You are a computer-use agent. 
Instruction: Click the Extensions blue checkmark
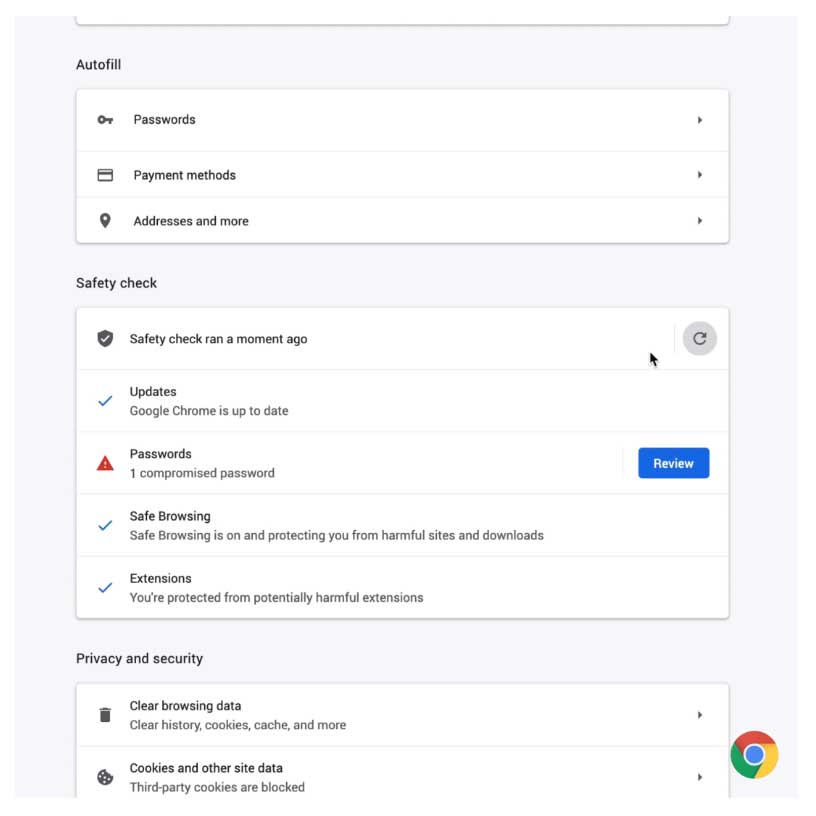(x=105, y=588)
